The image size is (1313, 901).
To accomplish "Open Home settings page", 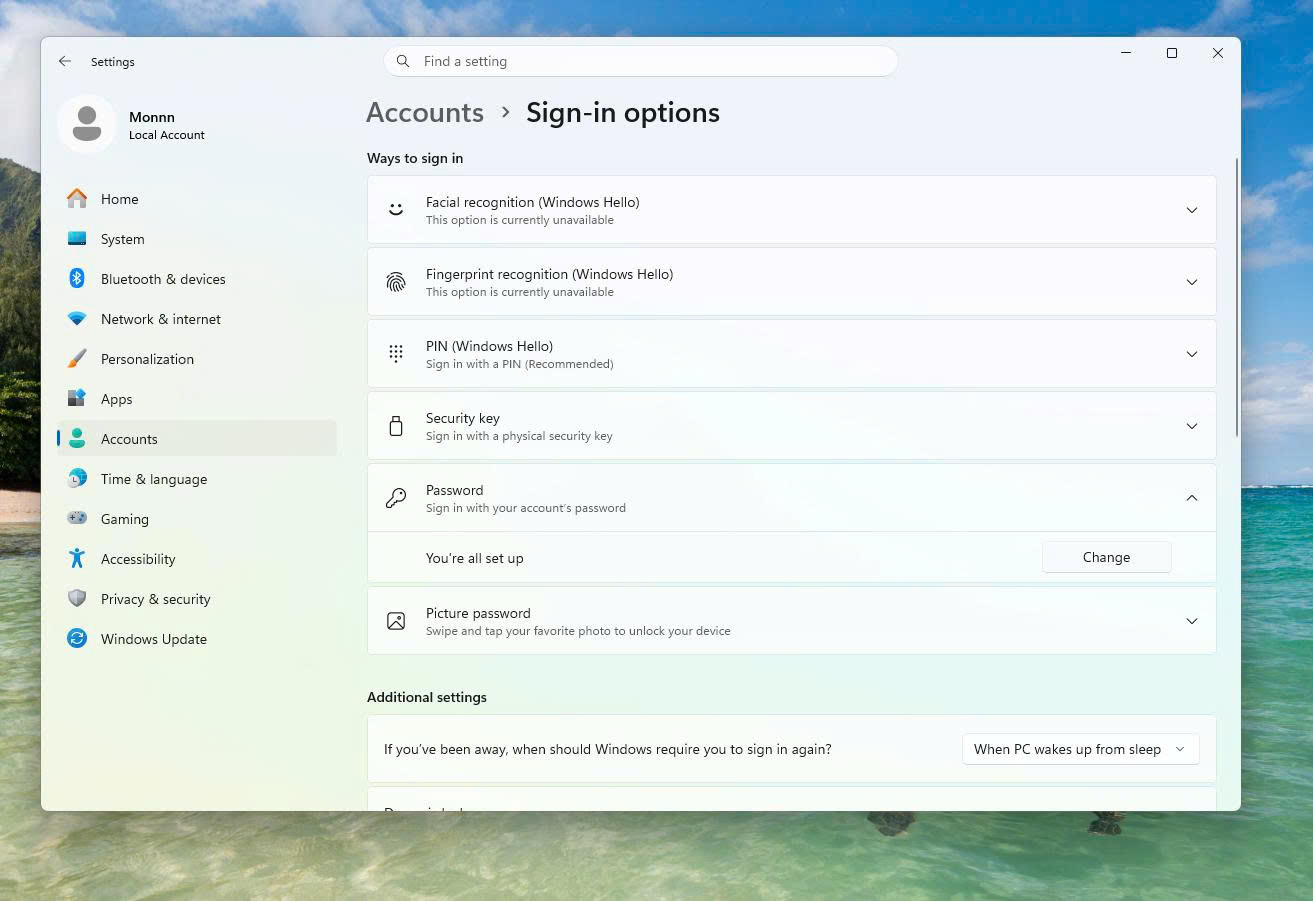I will 197,199.
